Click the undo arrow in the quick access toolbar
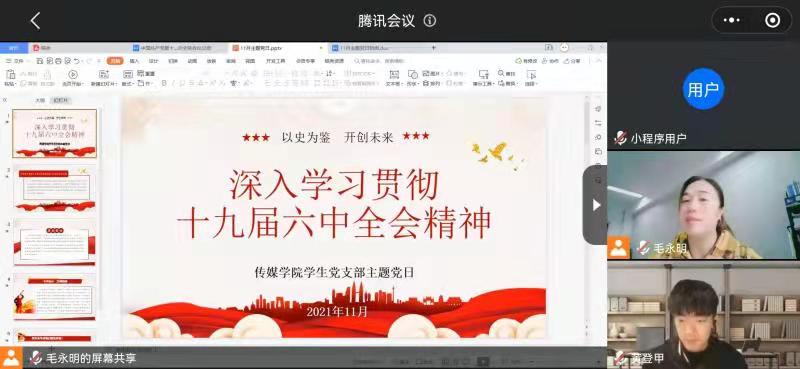 coord(76,61)
